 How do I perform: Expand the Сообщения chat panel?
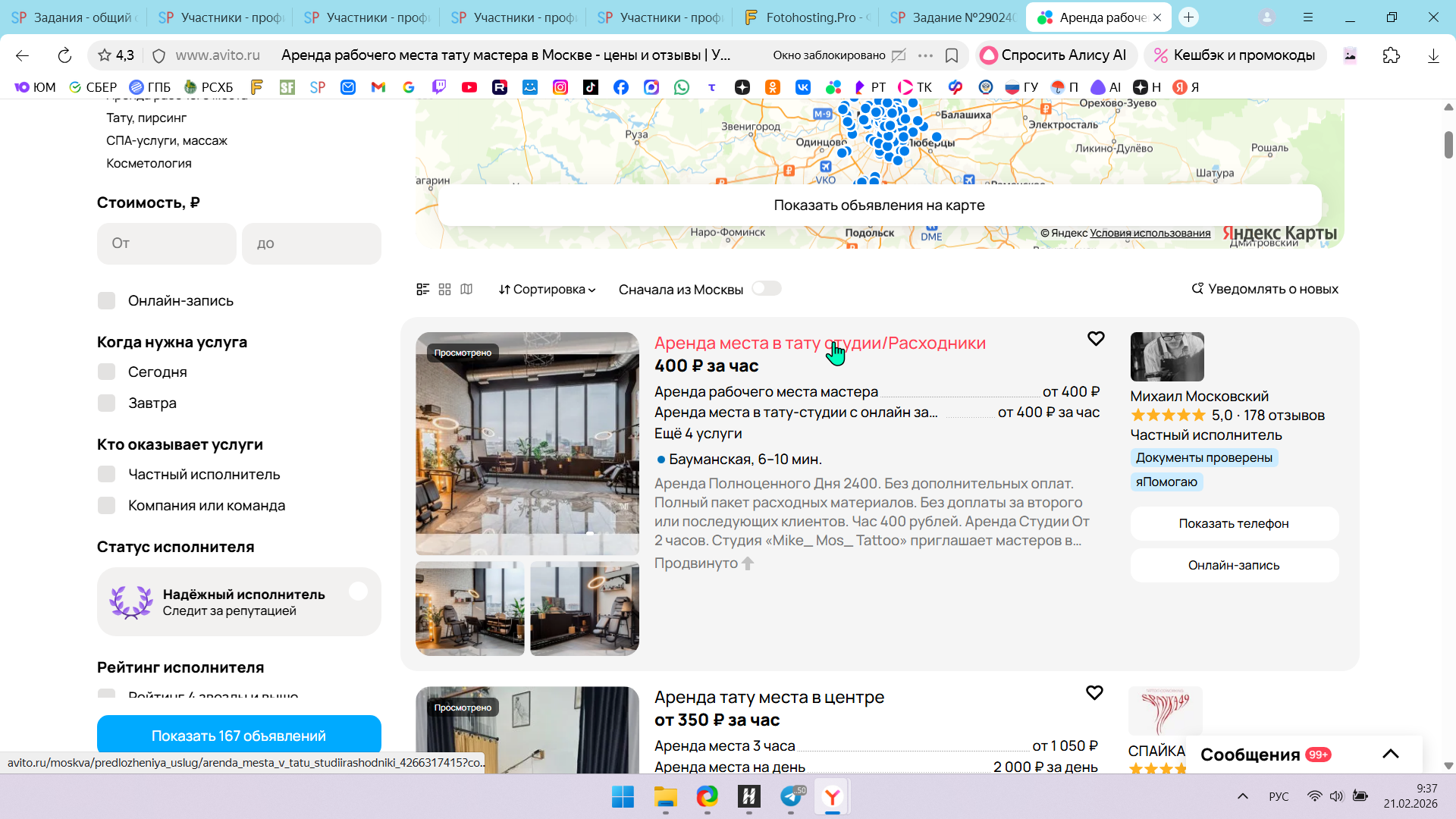coord(1390,754)
